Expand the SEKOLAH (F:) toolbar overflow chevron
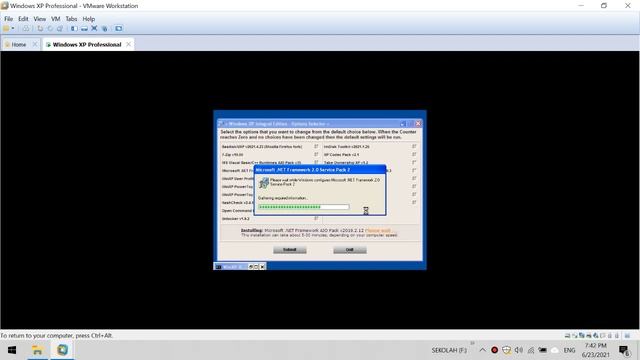This screenshot has height=360, width=640. (472, 343)
